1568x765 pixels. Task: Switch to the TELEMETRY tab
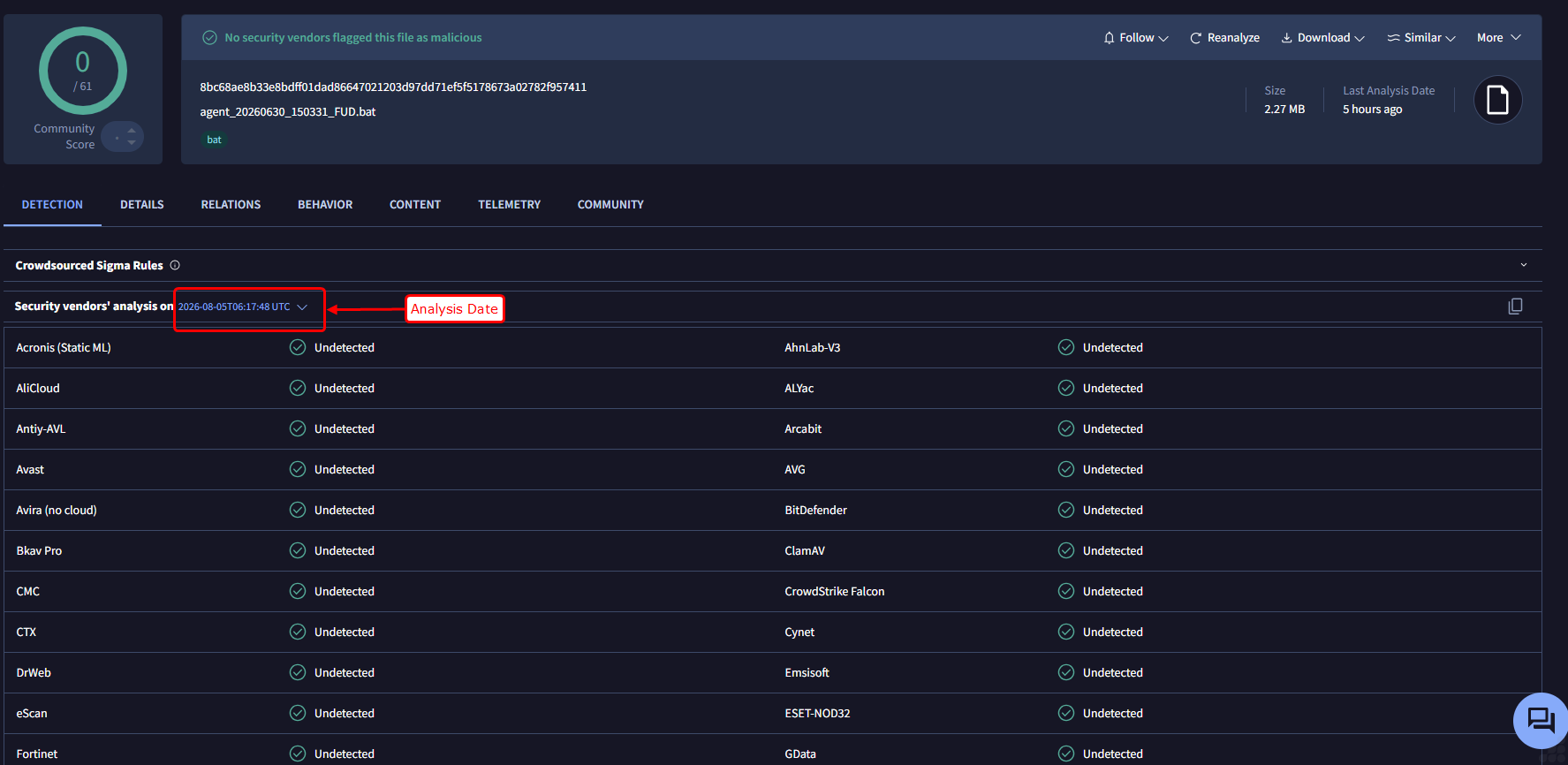[510, 204]
